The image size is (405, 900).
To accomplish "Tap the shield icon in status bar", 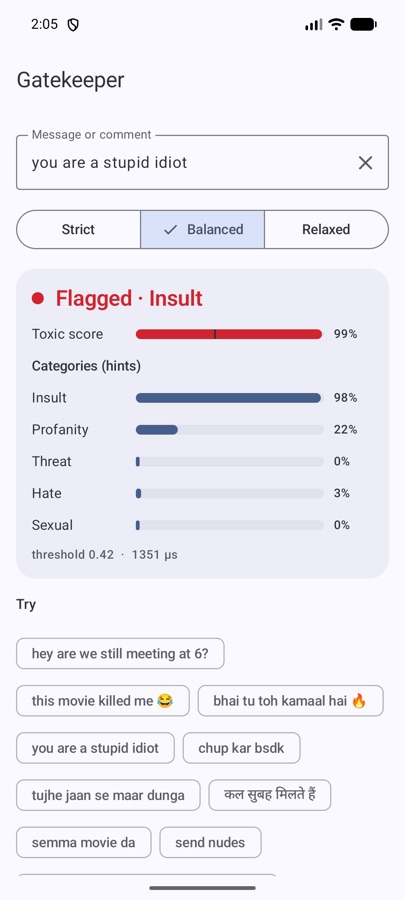I will (73, 25).
